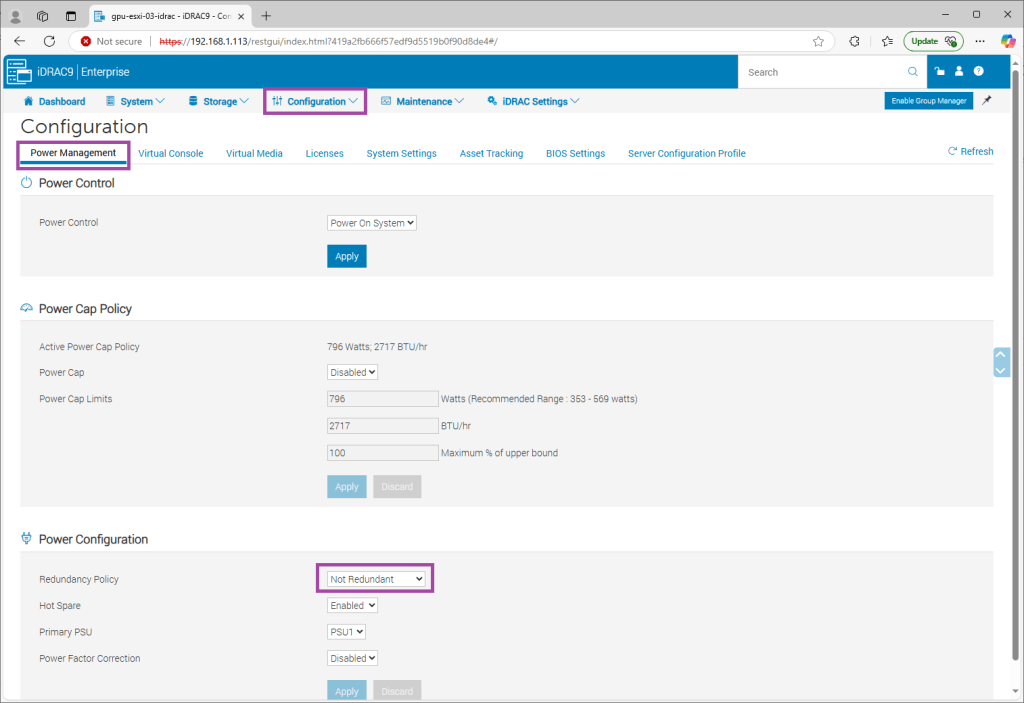Click Apply under Power Control
The image size is (1024, 703).
tap(346, 257)
